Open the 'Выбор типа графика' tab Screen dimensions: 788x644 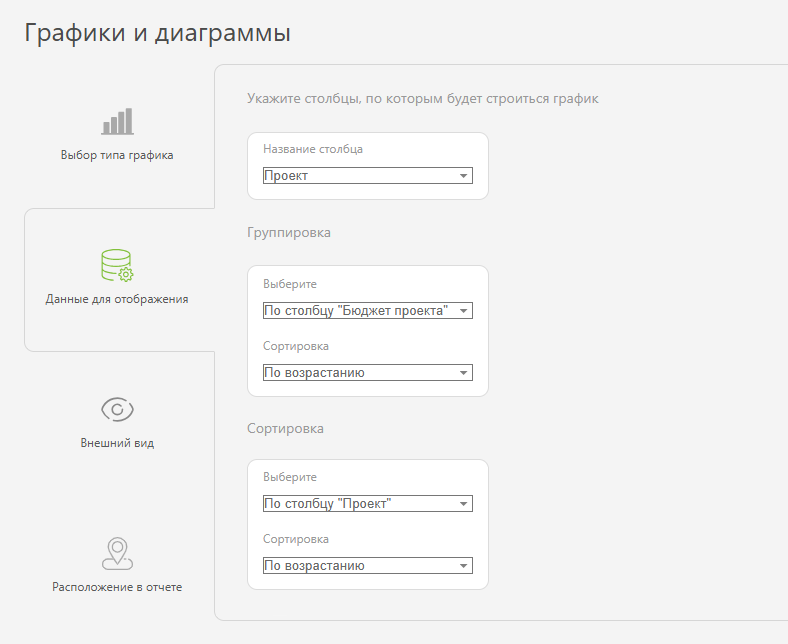point(117,155)
